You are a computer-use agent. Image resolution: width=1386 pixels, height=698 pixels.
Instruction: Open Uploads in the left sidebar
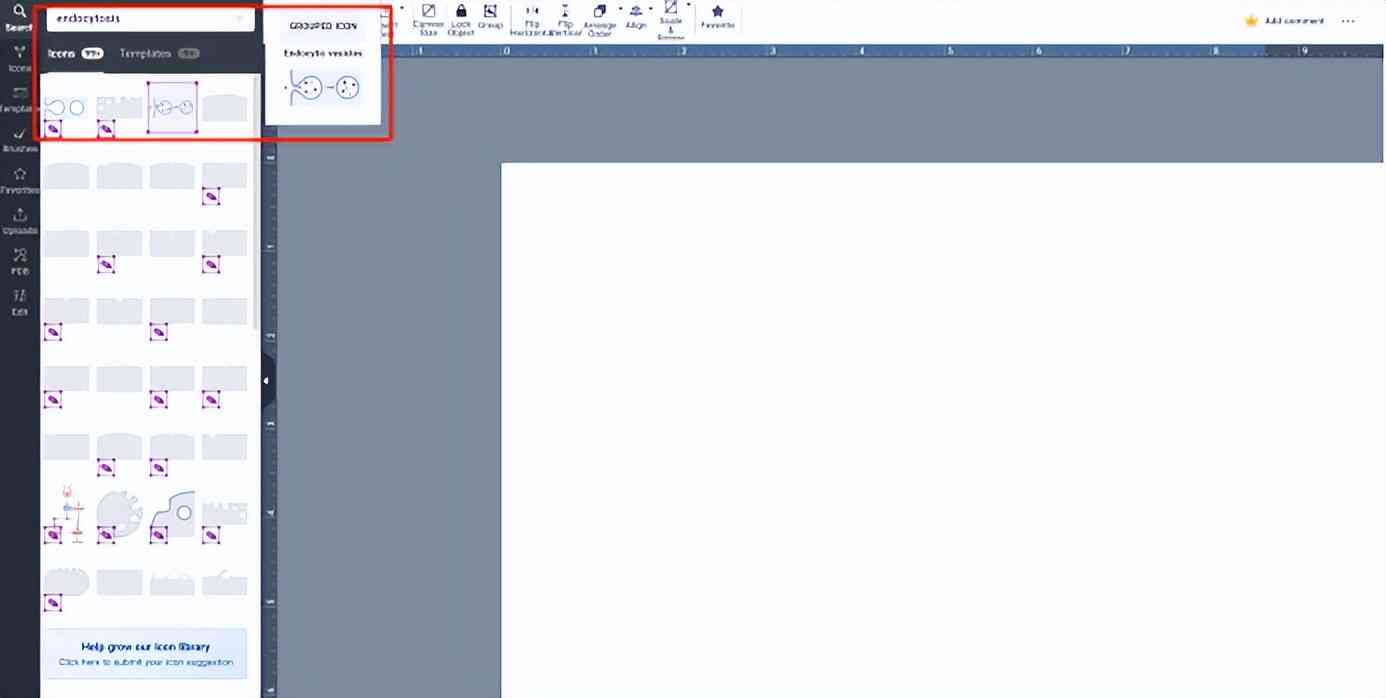(19, 221)
